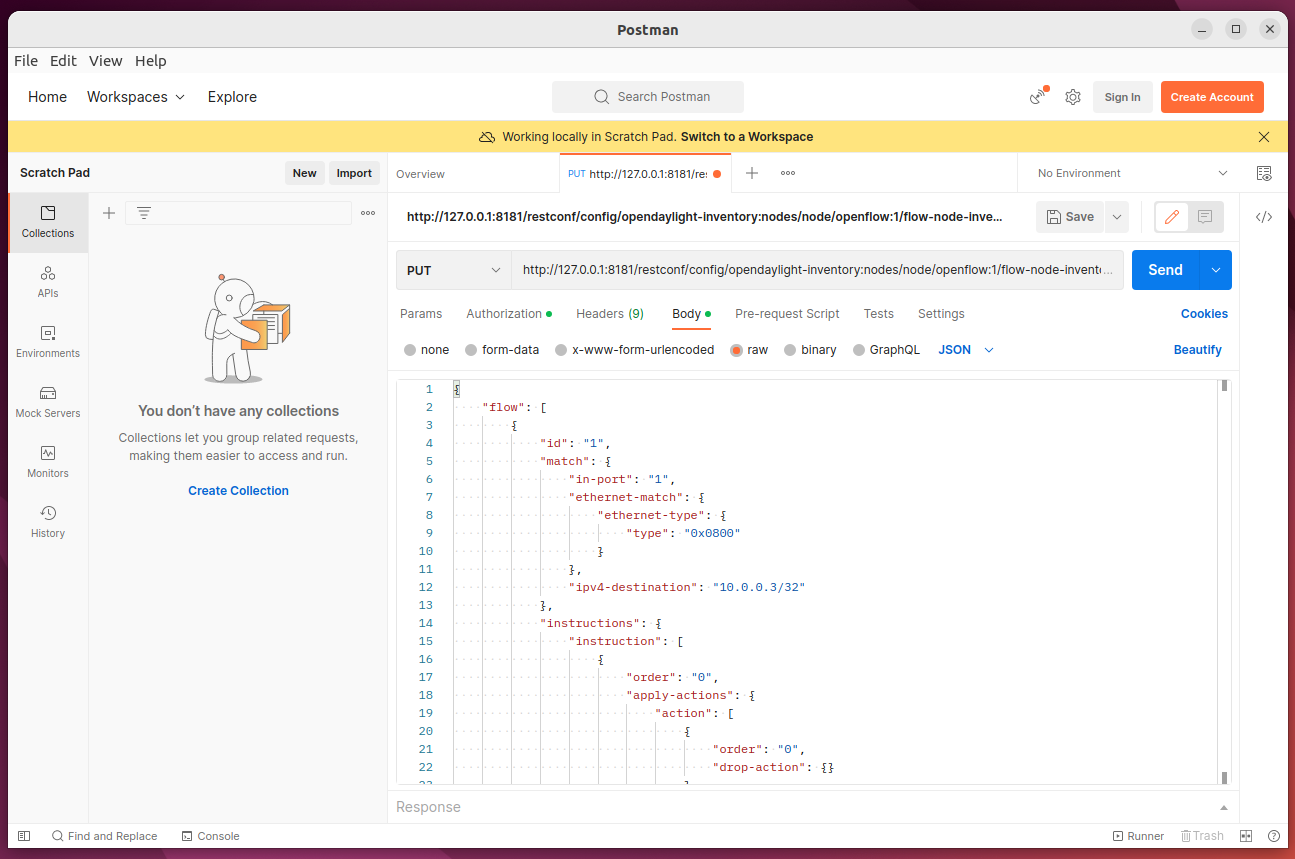
Task: Open the PUT method dropdown
Action: pyautogui.click(x=454, y=270)
